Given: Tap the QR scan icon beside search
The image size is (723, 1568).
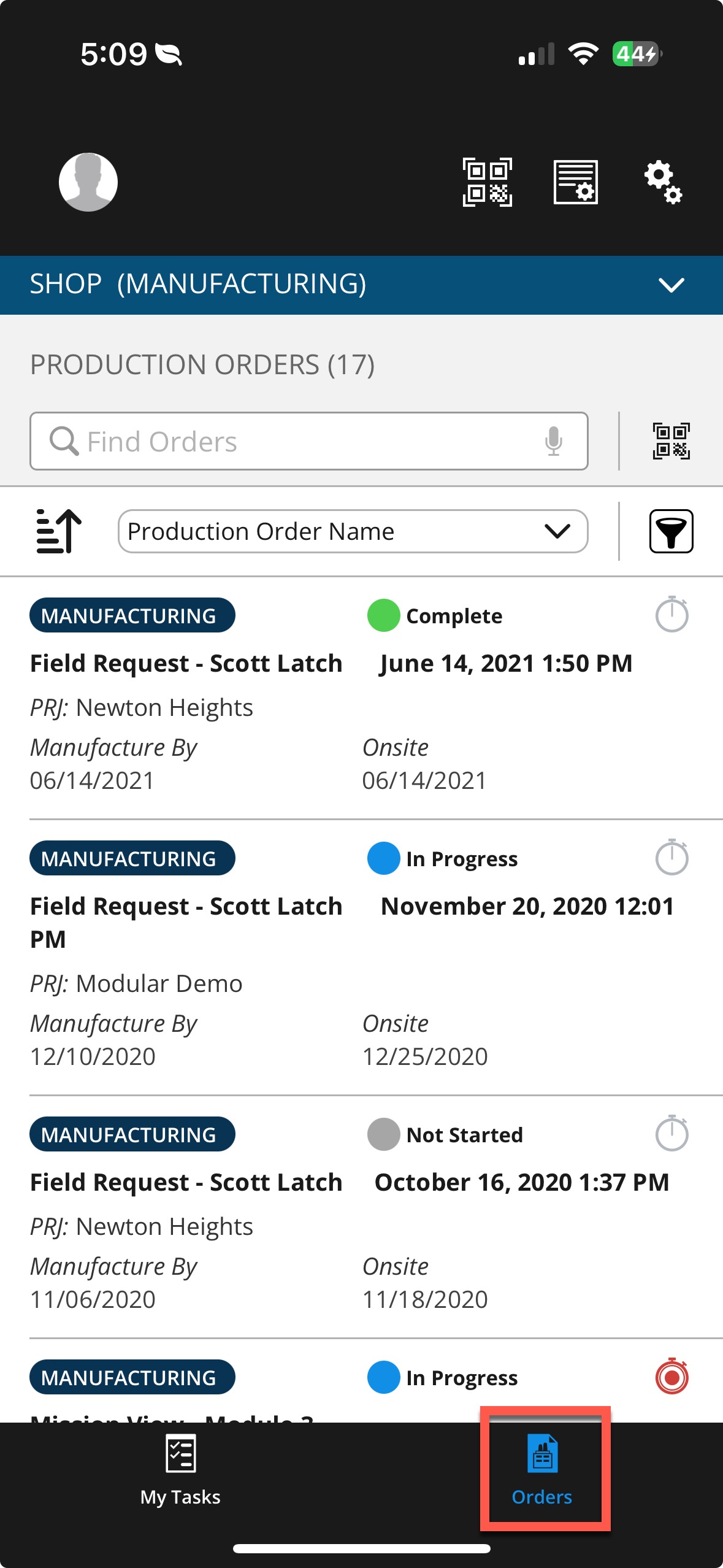Looking at the screenshot, I should click(671, 441).
